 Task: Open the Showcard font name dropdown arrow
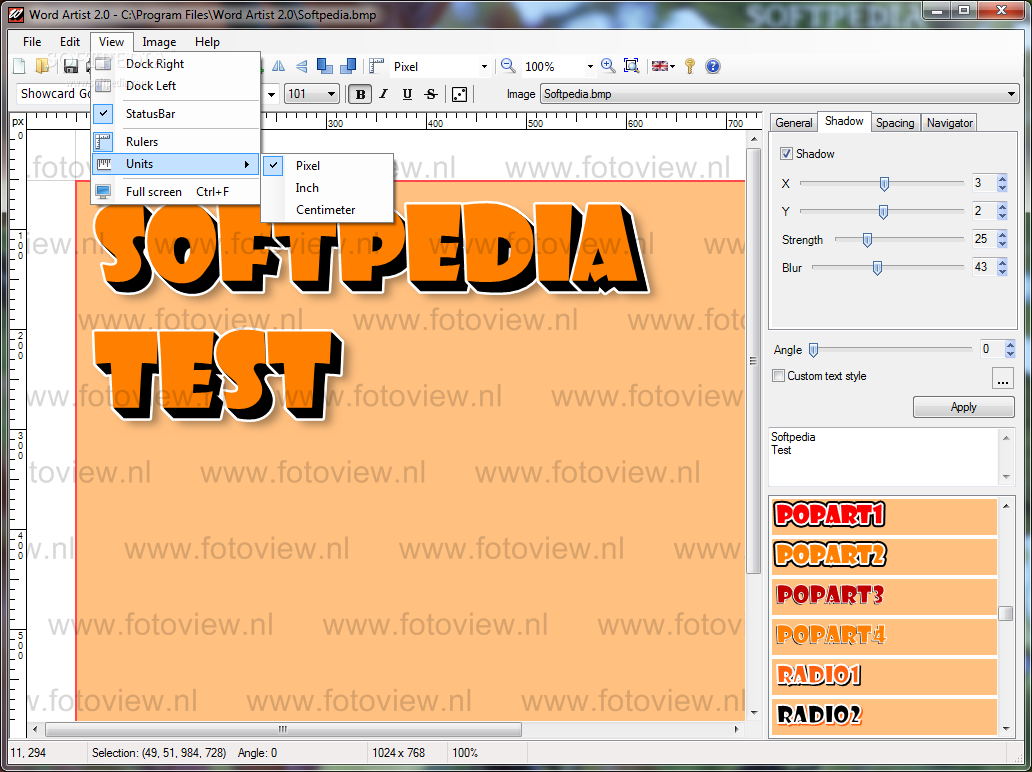coord(271,94)
